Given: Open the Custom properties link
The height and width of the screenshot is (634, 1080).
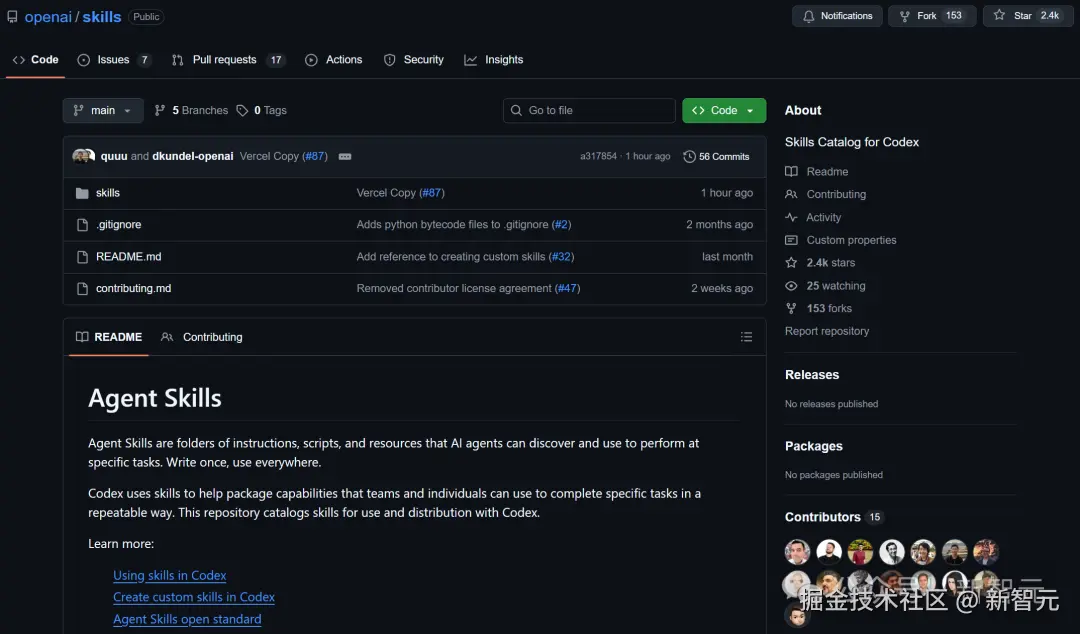Looking at the screenshot, I should 841,240.
